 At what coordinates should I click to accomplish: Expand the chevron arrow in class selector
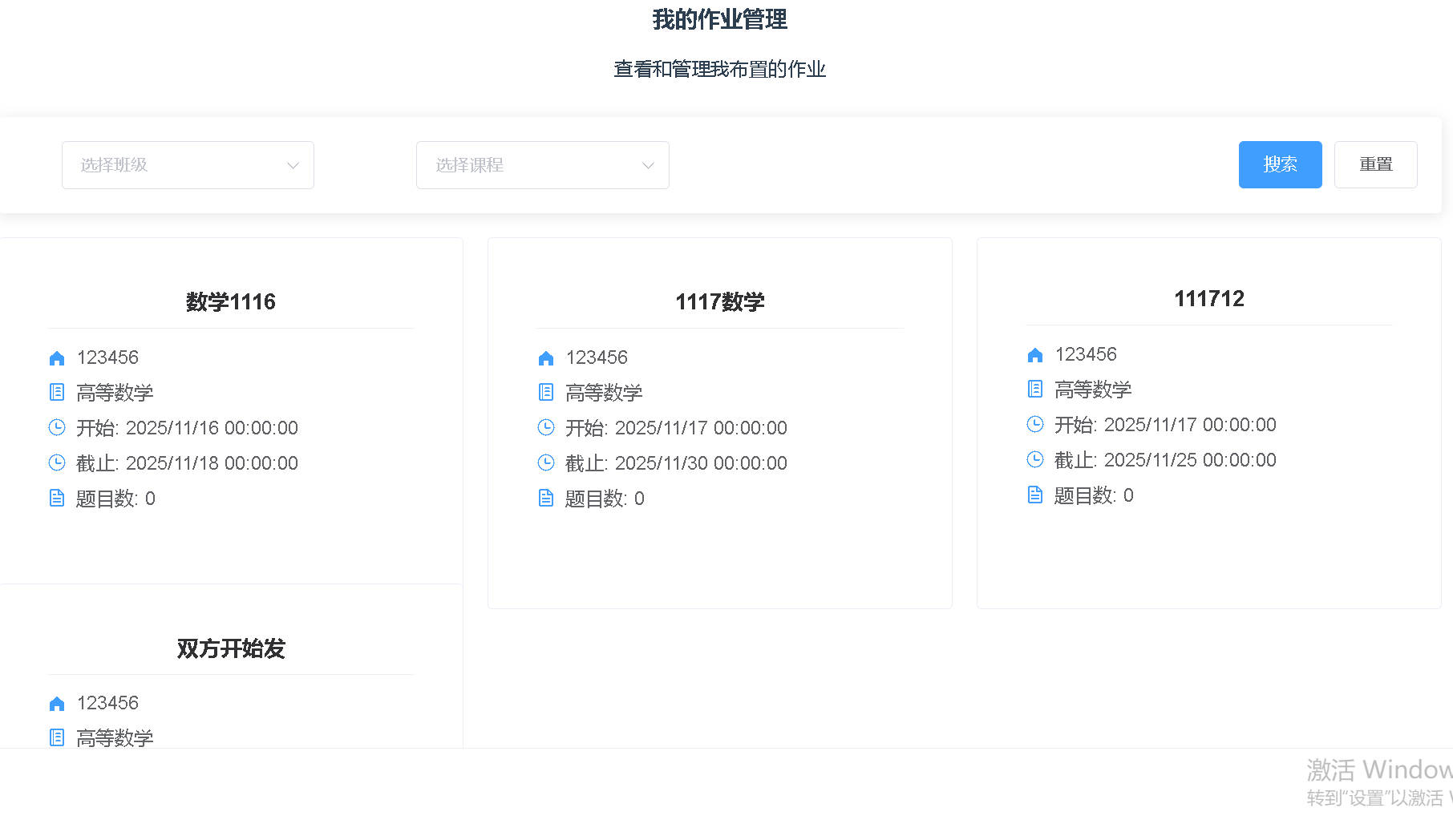click(293, 165)
